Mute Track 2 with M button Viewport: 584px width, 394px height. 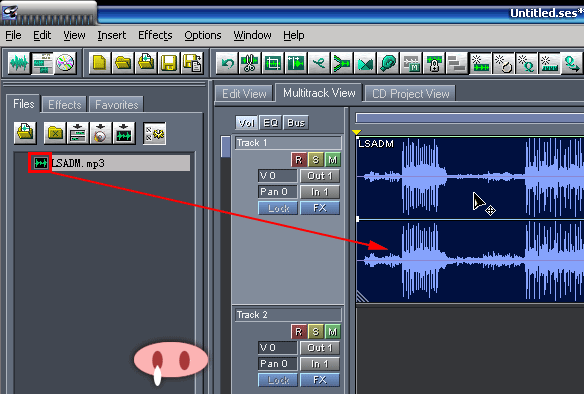tap(333, 331)
